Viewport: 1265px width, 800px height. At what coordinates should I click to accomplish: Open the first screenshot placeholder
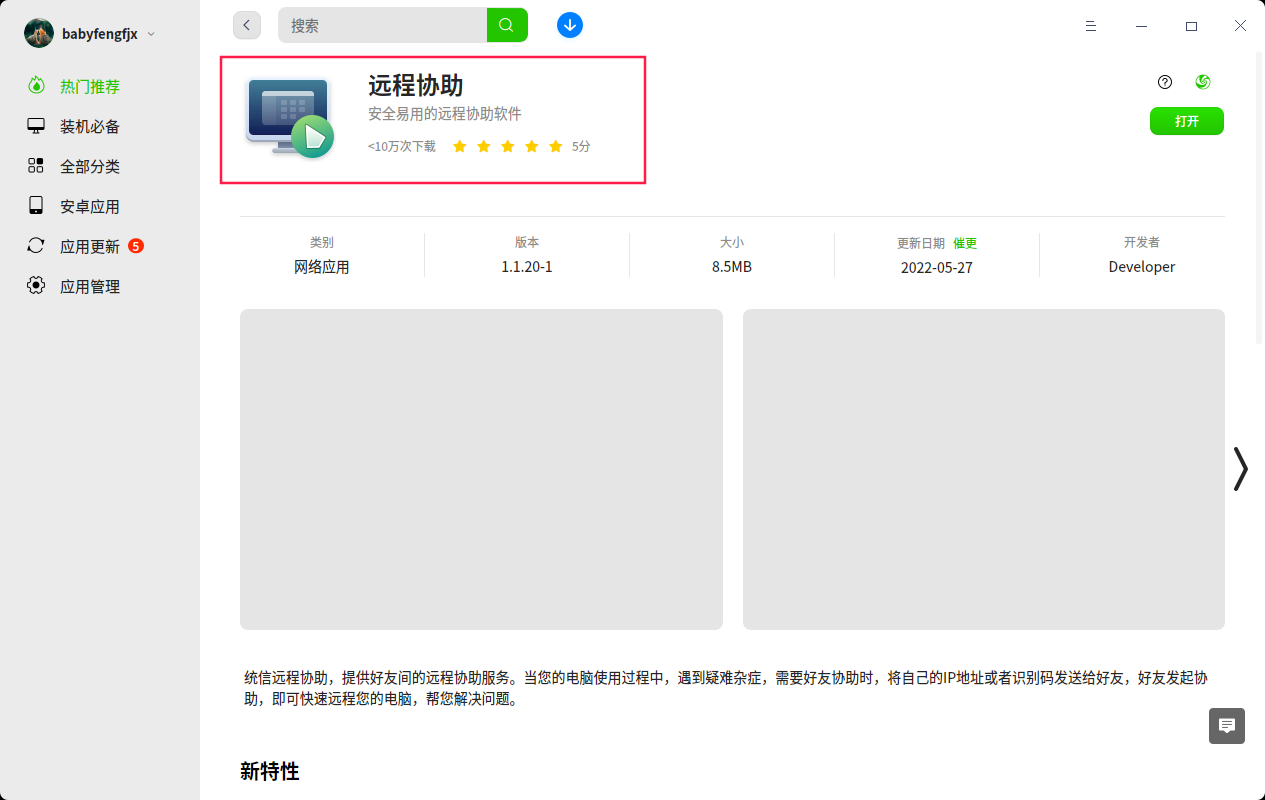coord(481,469)
